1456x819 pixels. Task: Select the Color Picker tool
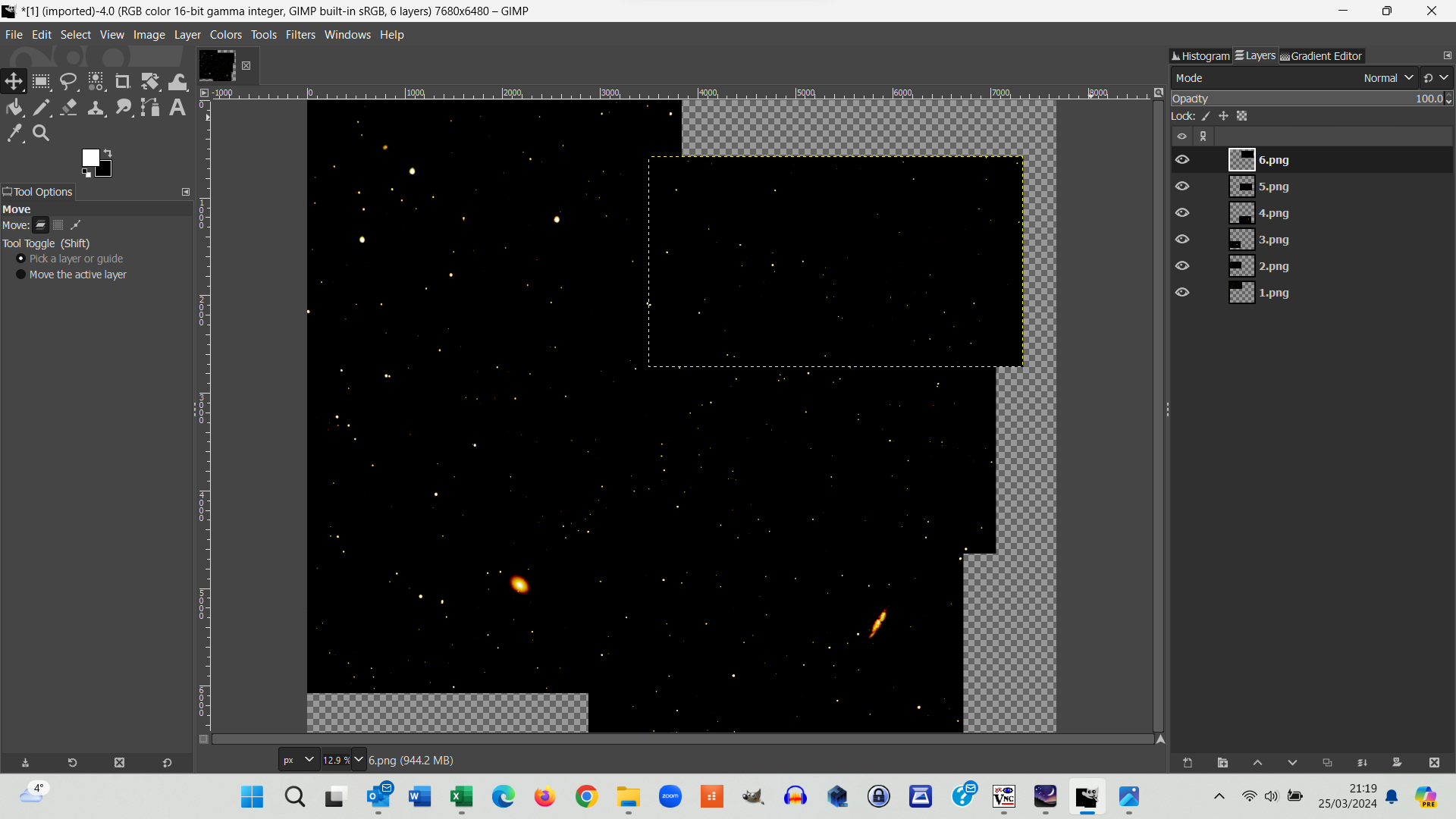click(14, 133)
